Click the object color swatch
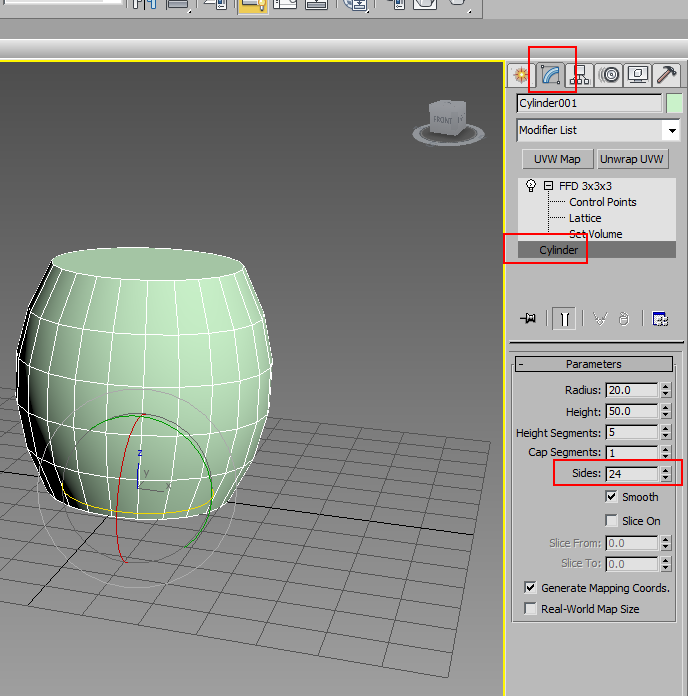 [x=674, y=103]
